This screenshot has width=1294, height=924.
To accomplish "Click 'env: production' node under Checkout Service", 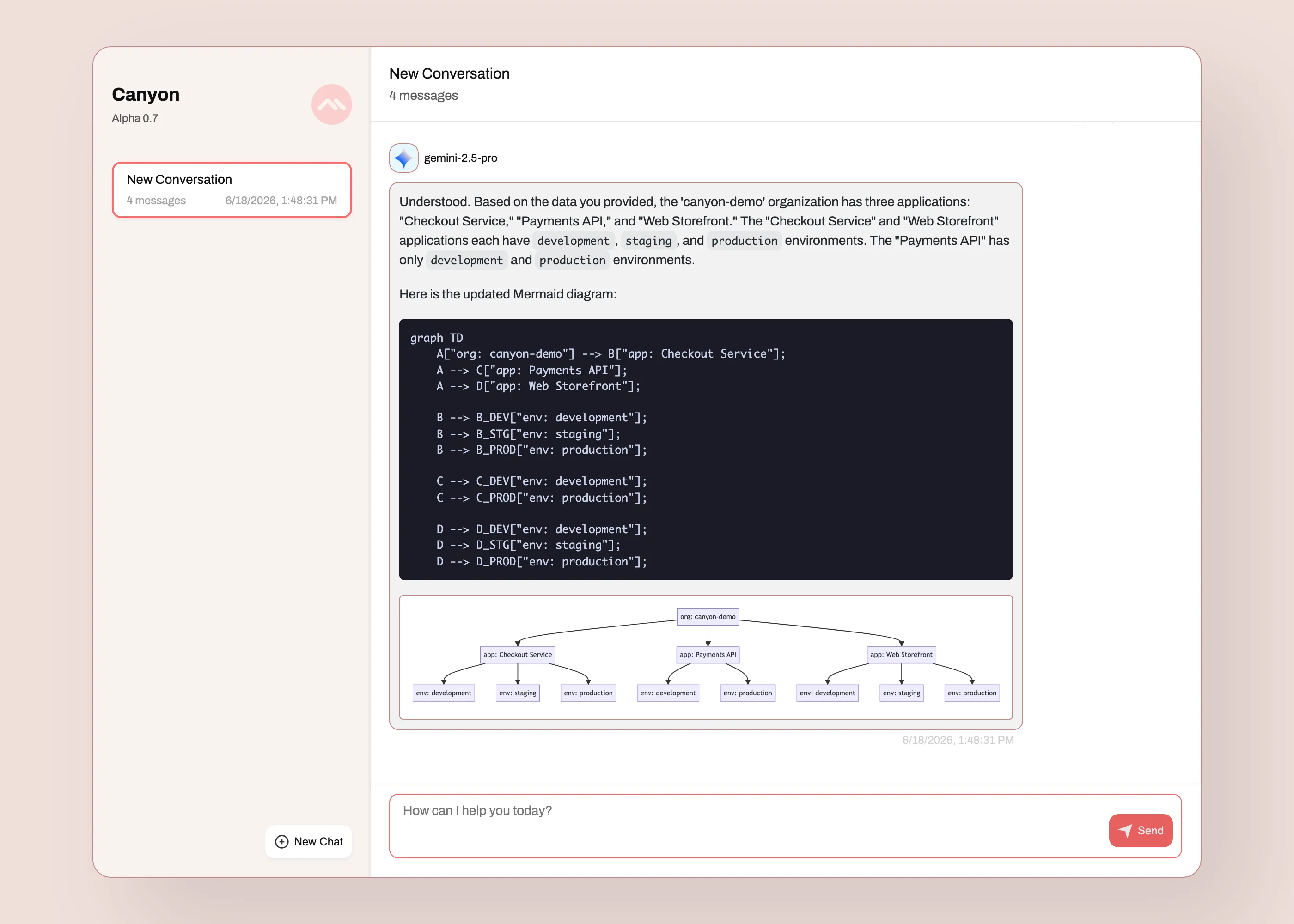I will pyautogui.click(x=588, y=693).
